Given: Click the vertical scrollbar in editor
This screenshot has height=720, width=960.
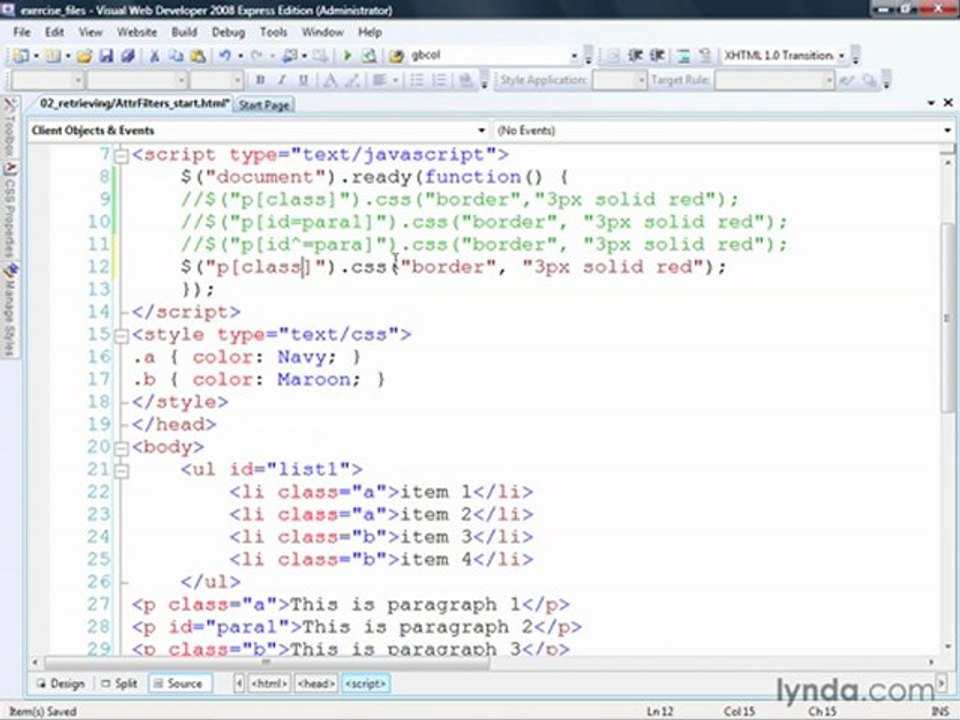Looking at the screenshot, I should [947, 318].
